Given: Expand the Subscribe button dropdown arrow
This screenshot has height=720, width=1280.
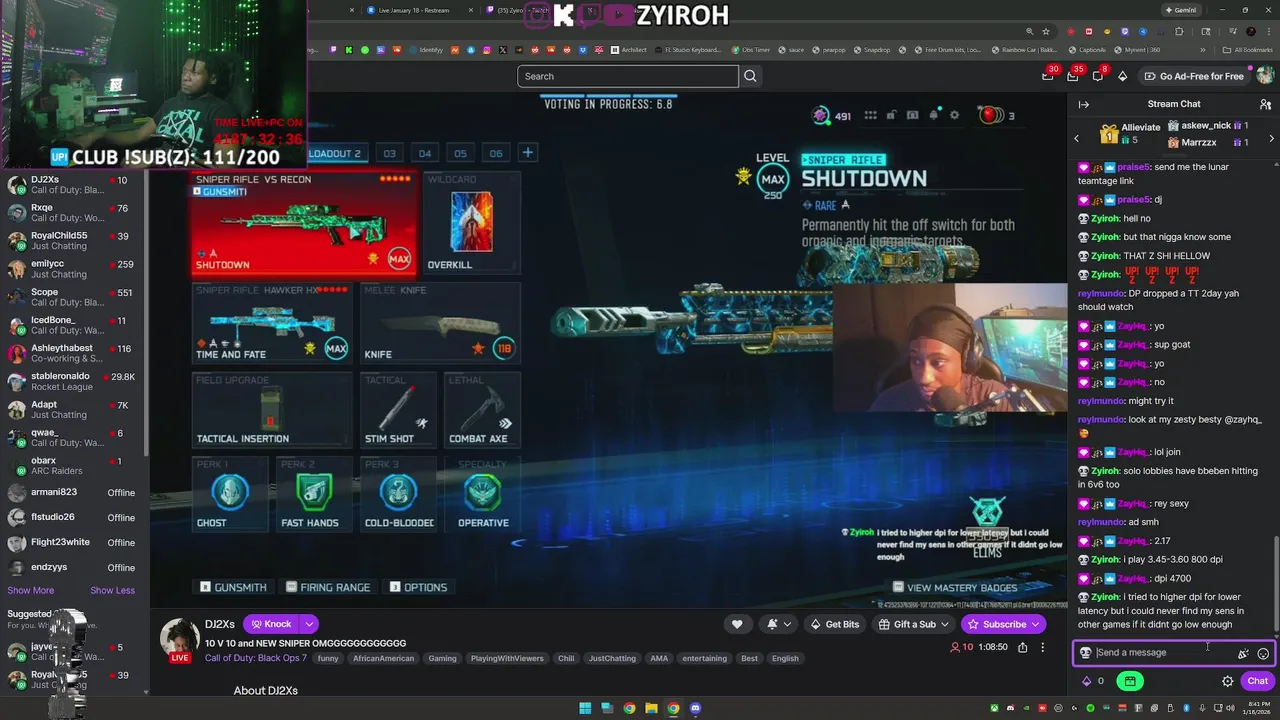Looking at the screenshot, I should (1035, 624).
